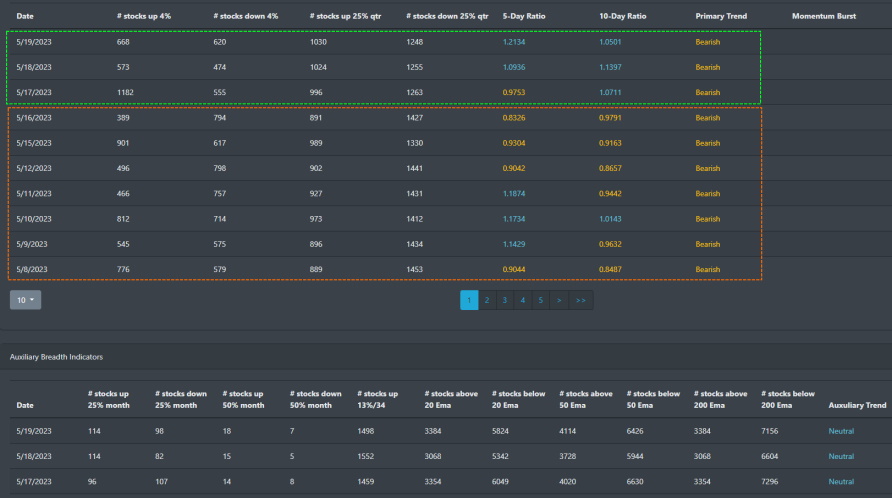
Task: Select the 5/19/2023 date in top table
Action: 34,42
